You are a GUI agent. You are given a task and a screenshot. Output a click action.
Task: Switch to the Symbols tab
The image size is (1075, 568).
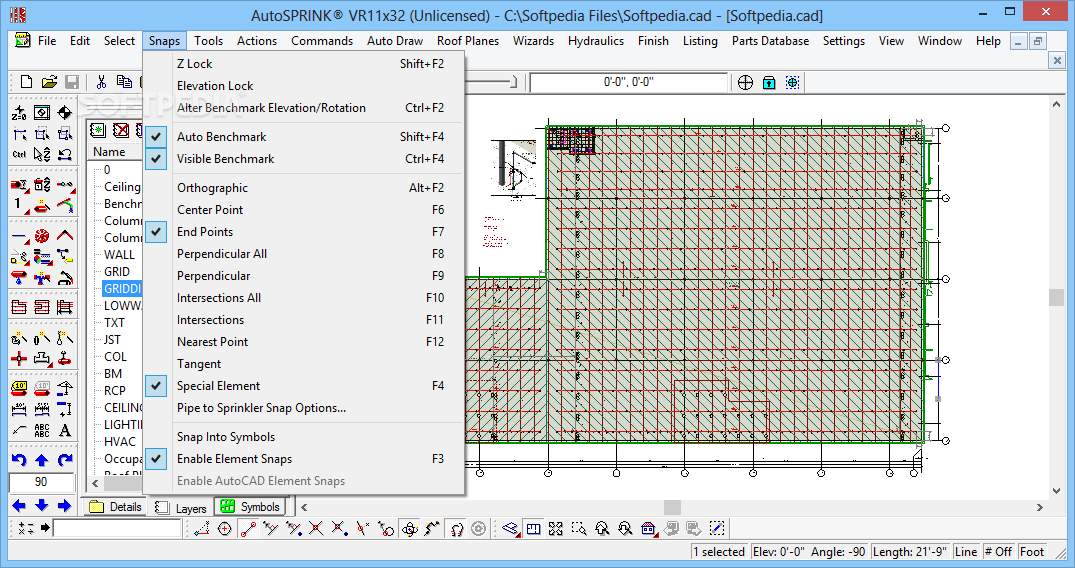250,507
